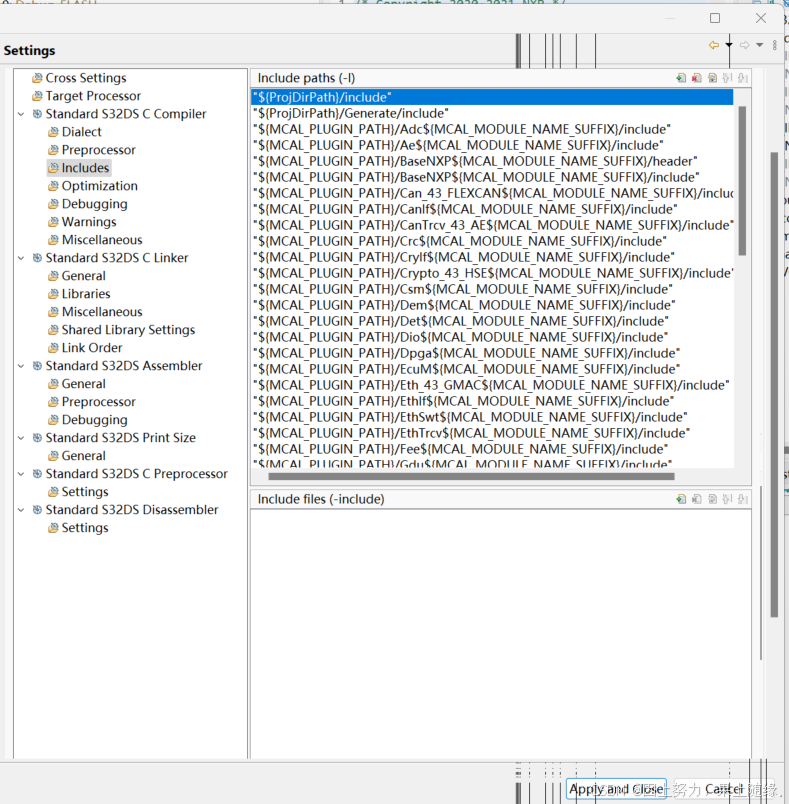This screenshot has height=804, width=789.
Task: Click Move Down icon for Include files
Action: coord(742,499)
